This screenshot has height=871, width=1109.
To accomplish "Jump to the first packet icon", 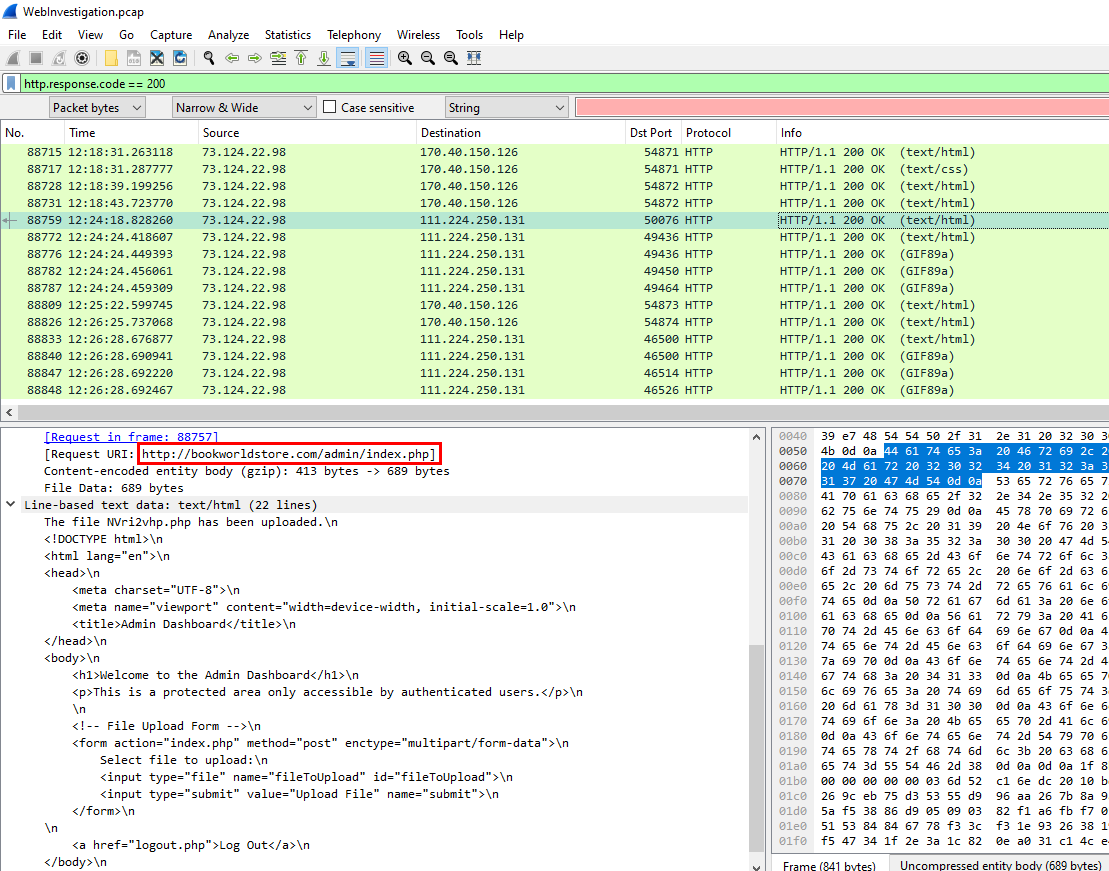I will (301, 58).
